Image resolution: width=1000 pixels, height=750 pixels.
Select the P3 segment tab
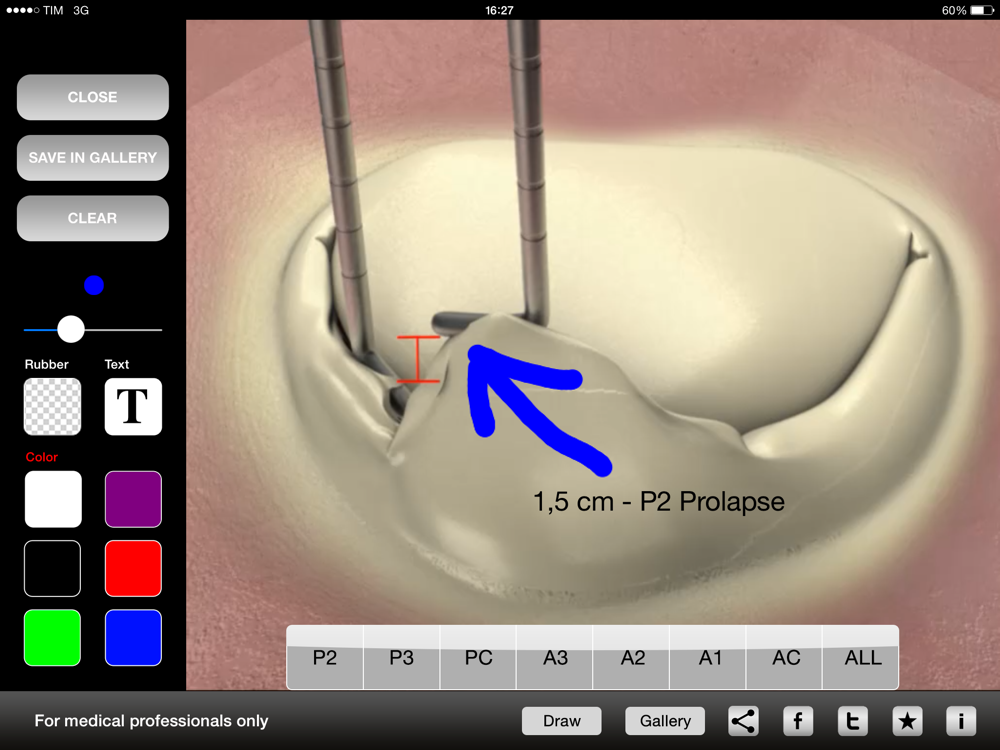click(402, 658)
